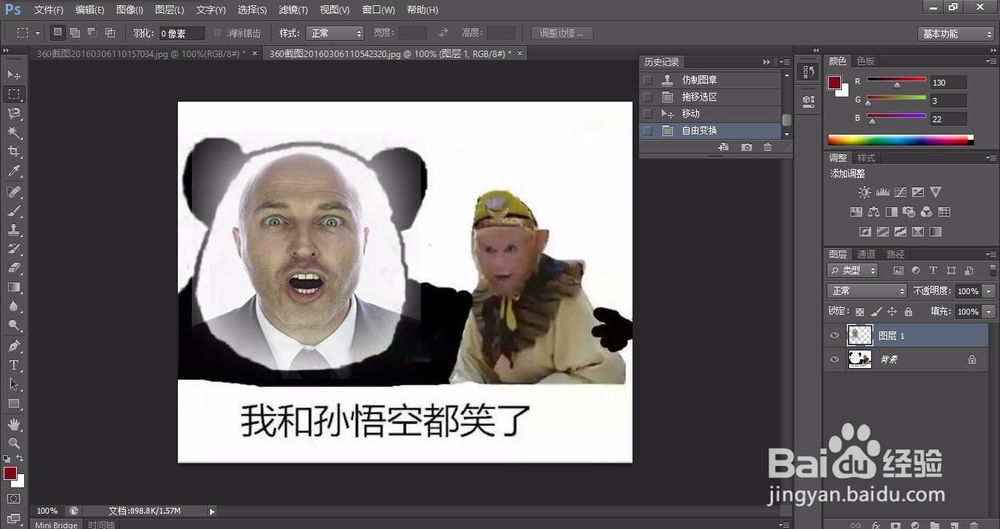Open the 样式 style dropdown in options bar
1000x529 pixels.
334,33
